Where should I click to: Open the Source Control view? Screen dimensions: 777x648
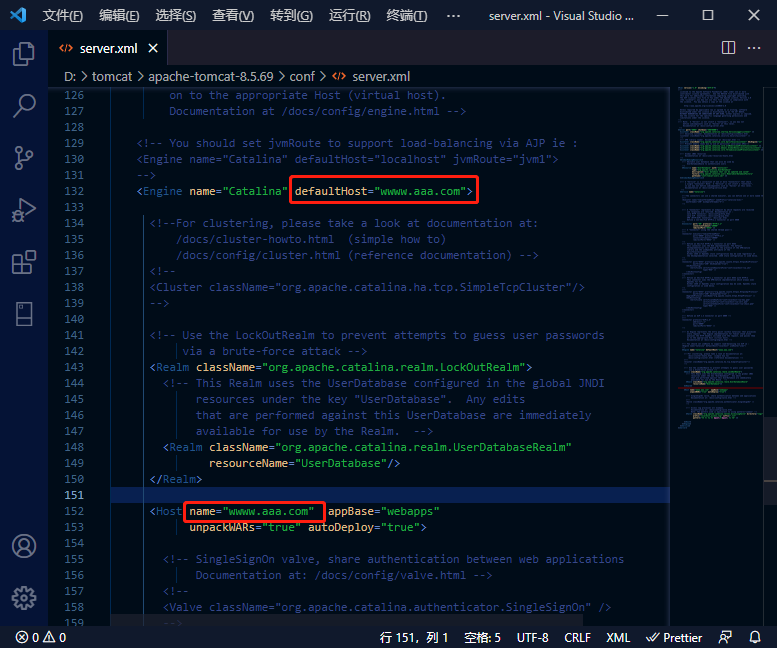[23, 158]
